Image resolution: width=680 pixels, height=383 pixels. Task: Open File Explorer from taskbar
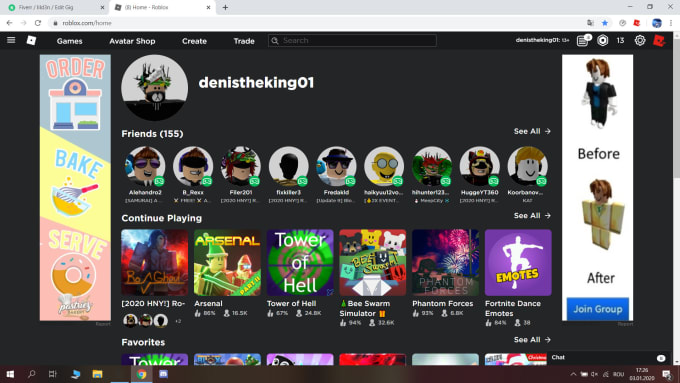pyautogui.click(x=97, y=374)
